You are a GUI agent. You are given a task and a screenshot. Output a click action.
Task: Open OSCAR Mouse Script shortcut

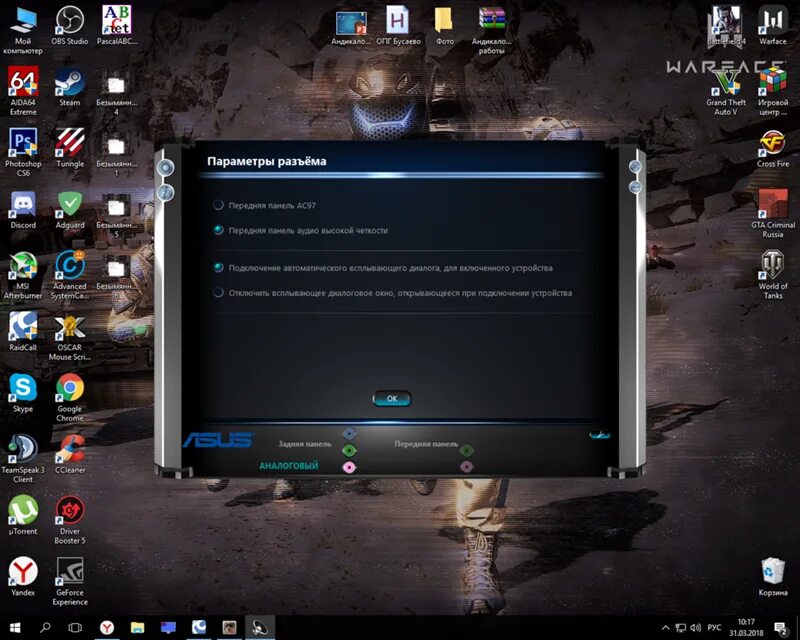(70, 337)
